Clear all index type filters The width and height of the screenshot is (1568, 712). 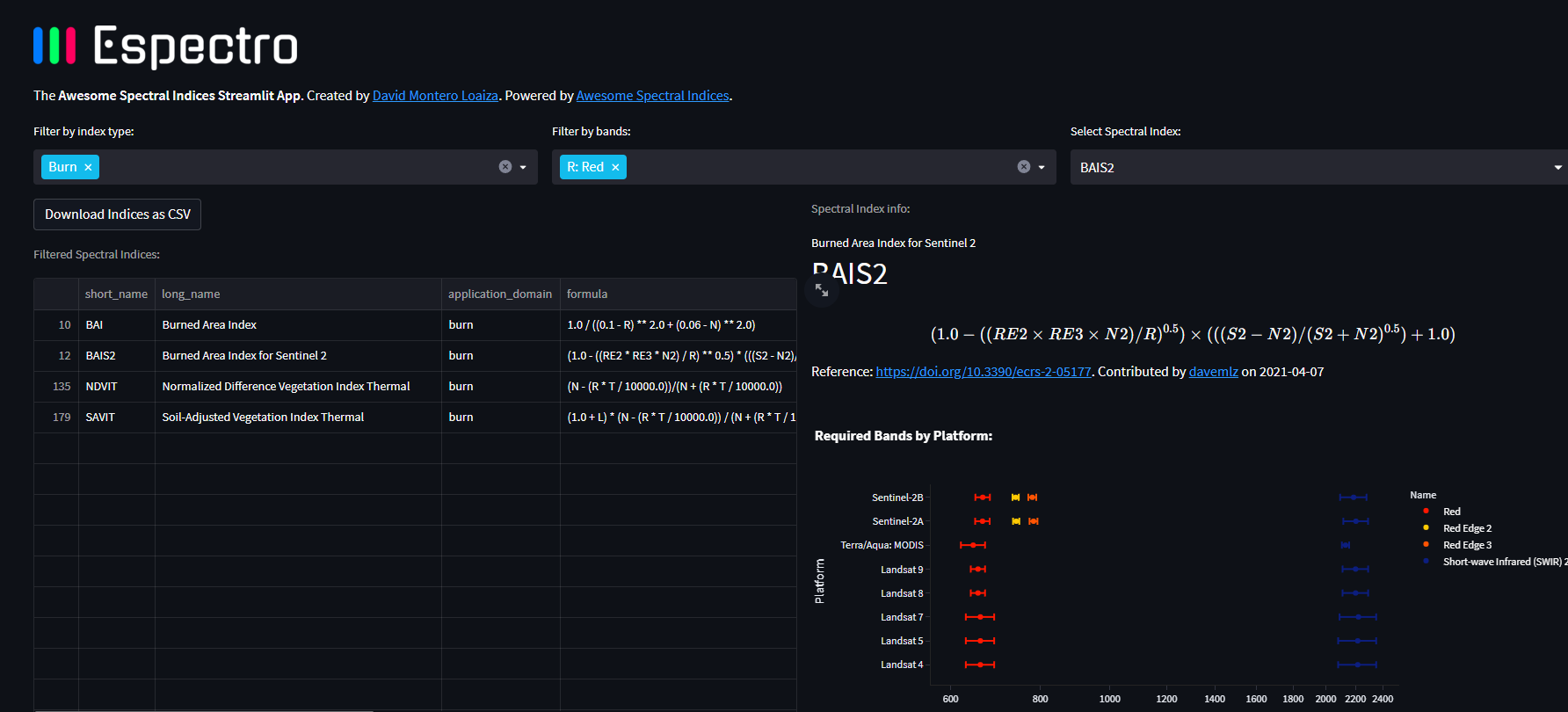505,167
